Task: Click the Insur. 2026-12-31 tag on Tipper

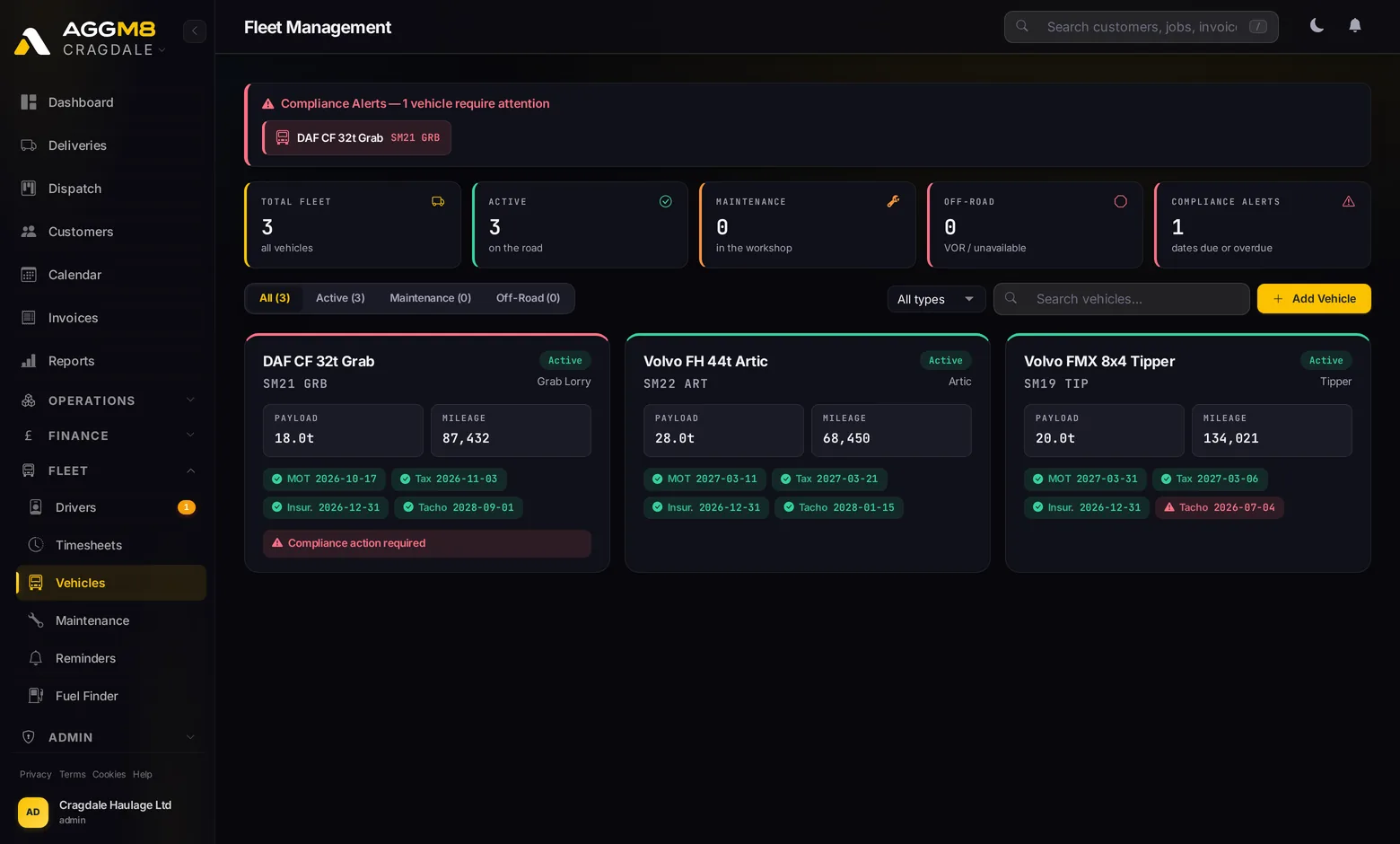Action: coord(1087,508)
